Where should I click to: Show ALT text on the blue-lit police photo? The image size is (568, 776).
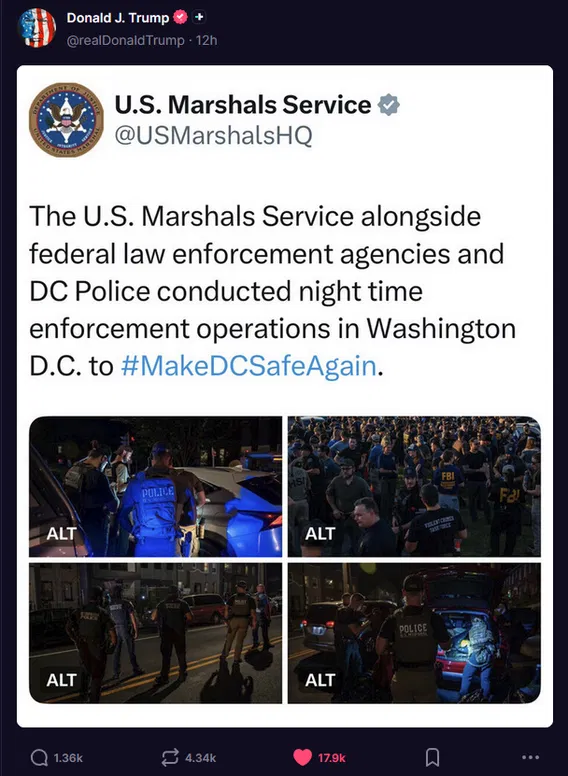(61, 534)
